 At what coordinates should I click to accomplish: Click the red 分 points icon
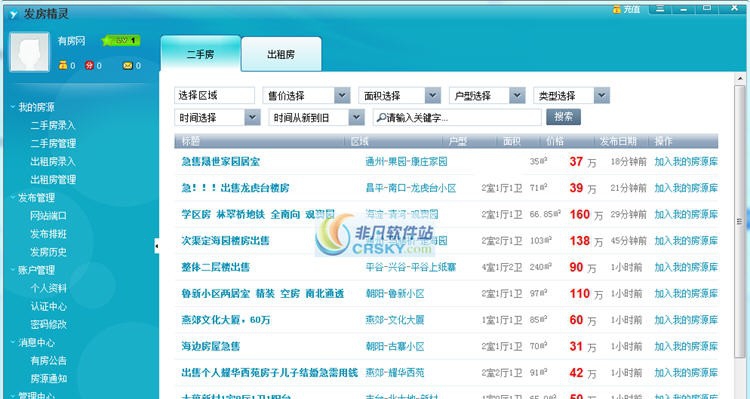(89, 66)
